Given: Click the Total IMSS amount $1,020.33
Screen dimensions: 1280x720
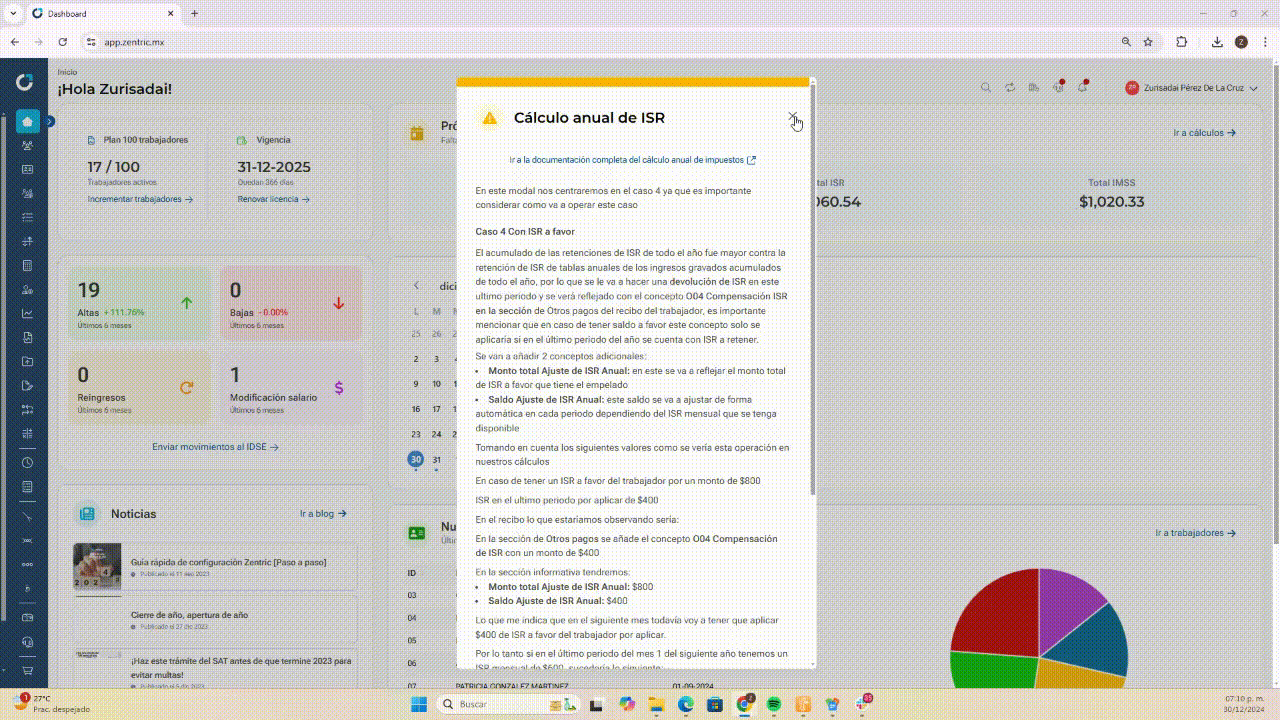Looking at the screenshot, I should click(x=1111, y=202).
